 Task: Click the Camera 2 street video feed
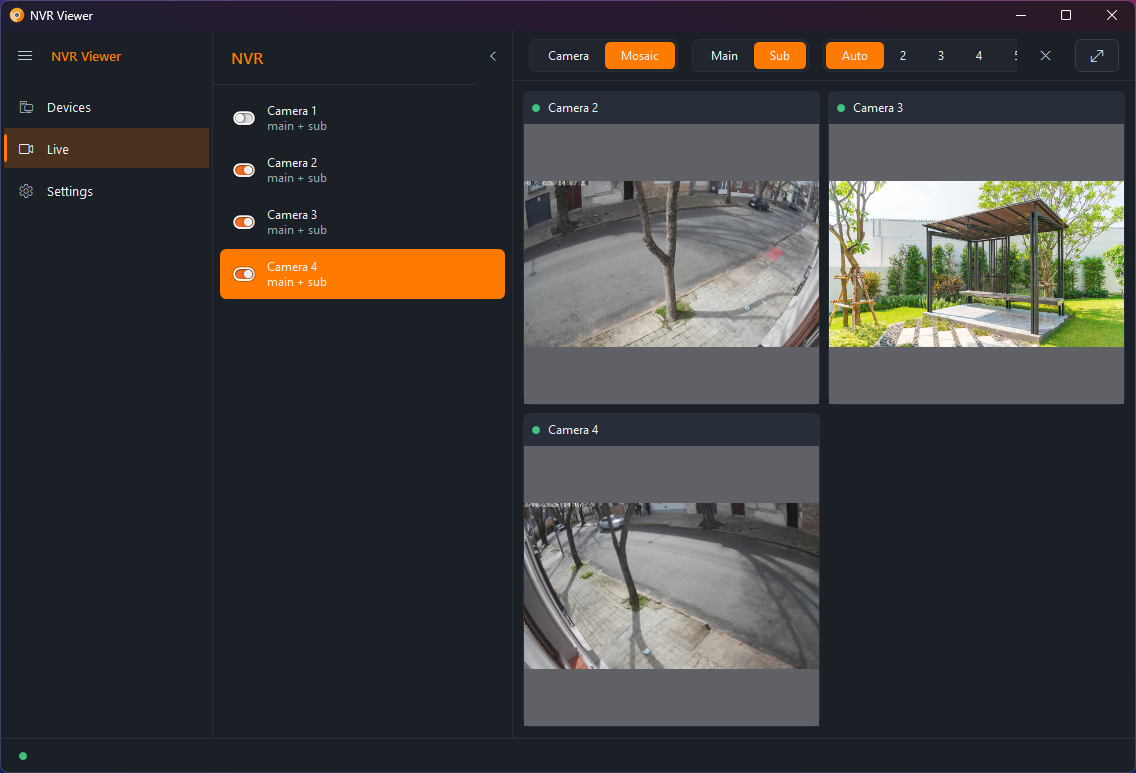671,264
